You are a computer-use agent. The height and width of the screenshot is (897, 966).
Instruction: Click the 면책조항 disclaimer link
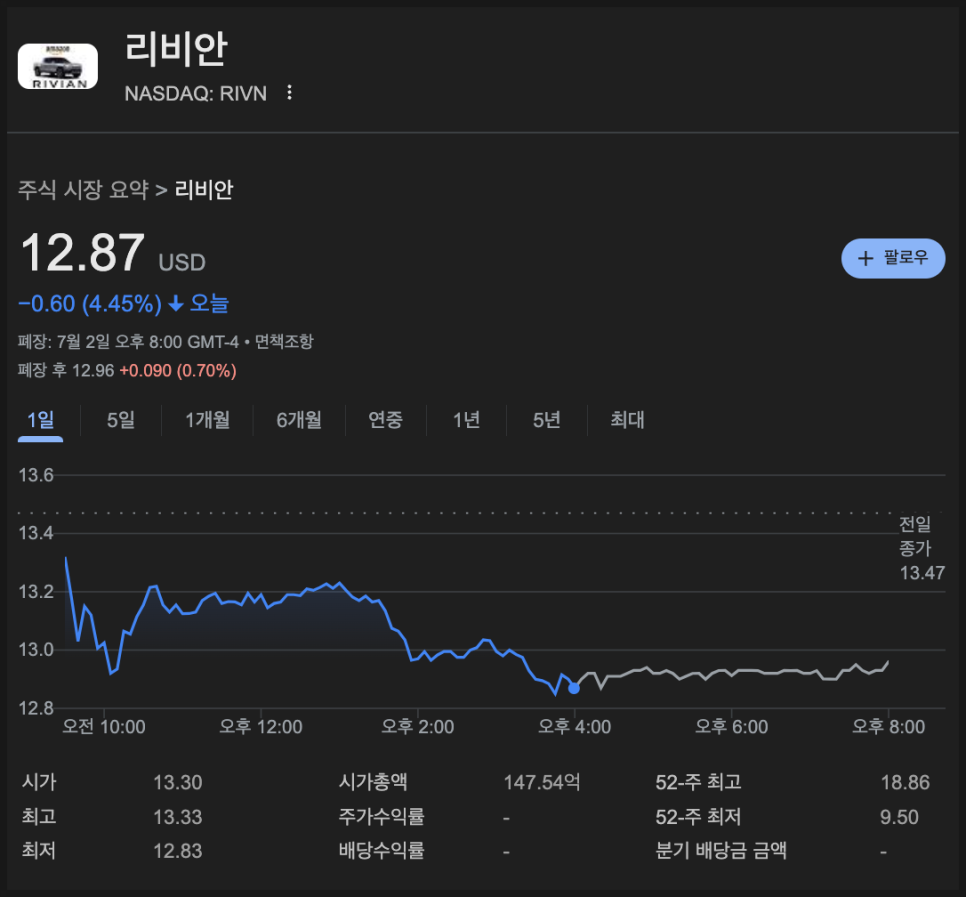coord(284,341)
